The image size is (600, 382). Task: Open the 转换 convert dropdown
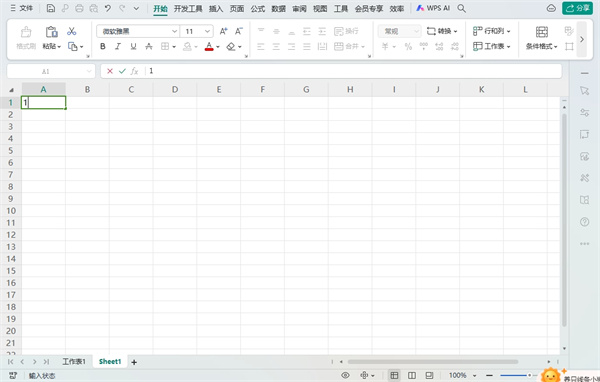click(442, 31)
